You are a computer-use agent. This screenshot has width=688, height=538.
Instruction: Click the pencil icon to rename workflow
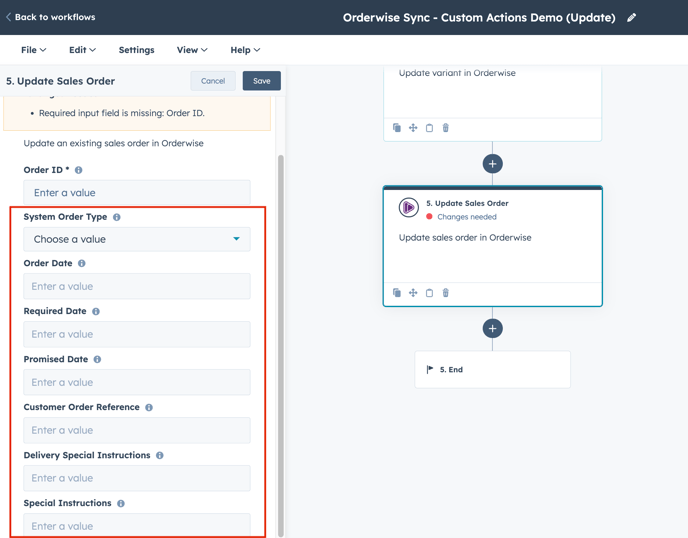(631, 18)
